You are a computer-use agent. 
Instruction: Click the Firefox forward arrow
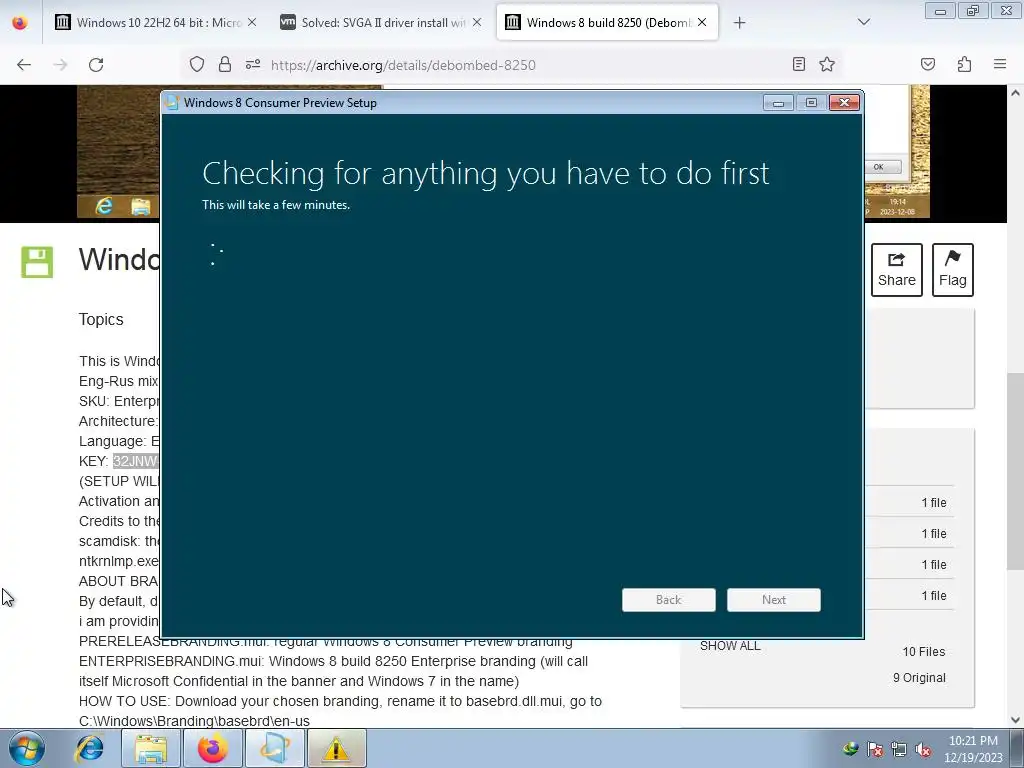[x=60, y=65]
